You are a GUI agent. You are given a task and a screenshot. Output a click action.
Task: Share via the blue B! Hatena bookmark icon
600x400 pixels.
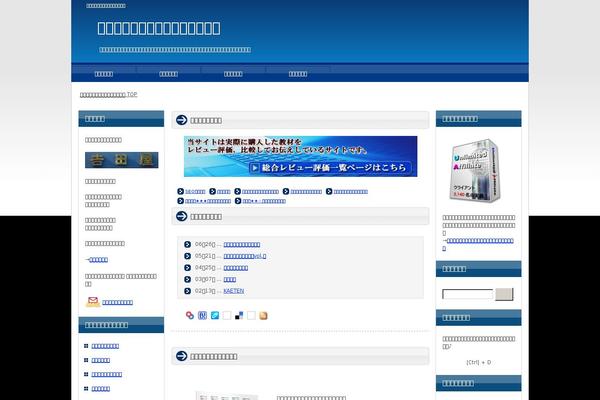[x=202, y=315]
